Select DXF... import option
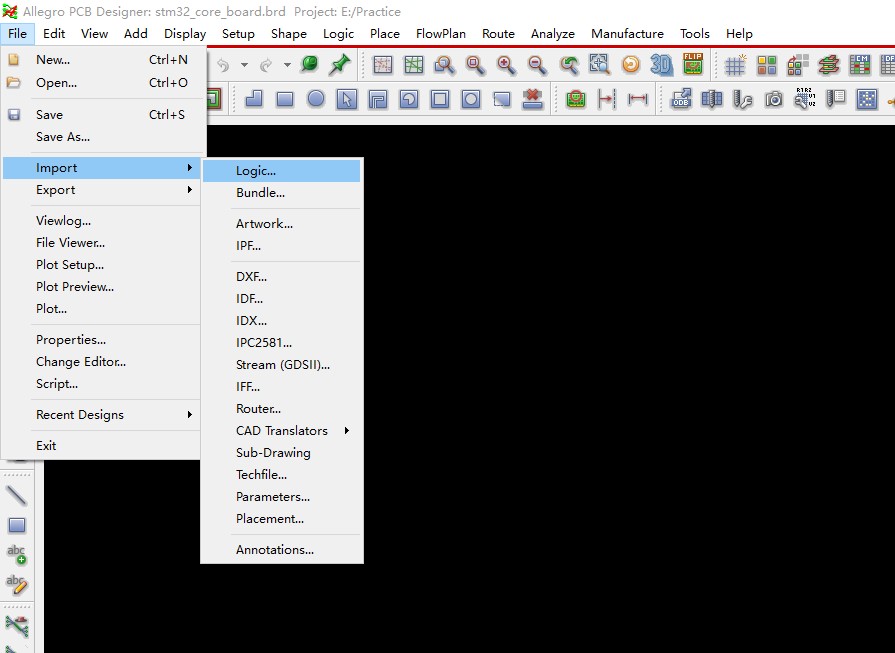This screenshot has height=653, width=895. click(x=282, y=276)
